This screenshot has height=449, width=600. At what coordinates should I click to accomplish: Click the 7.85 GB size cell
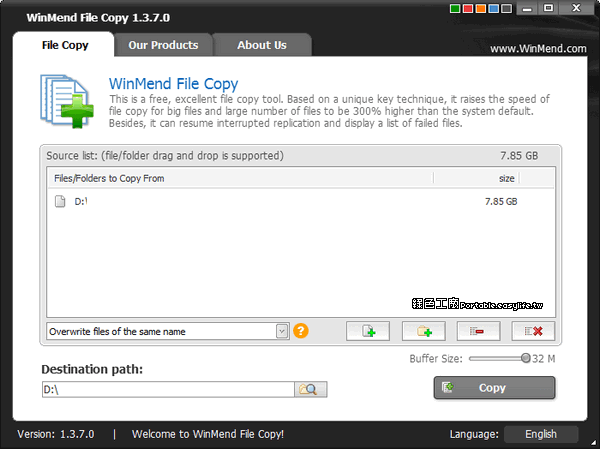[501, 201]
